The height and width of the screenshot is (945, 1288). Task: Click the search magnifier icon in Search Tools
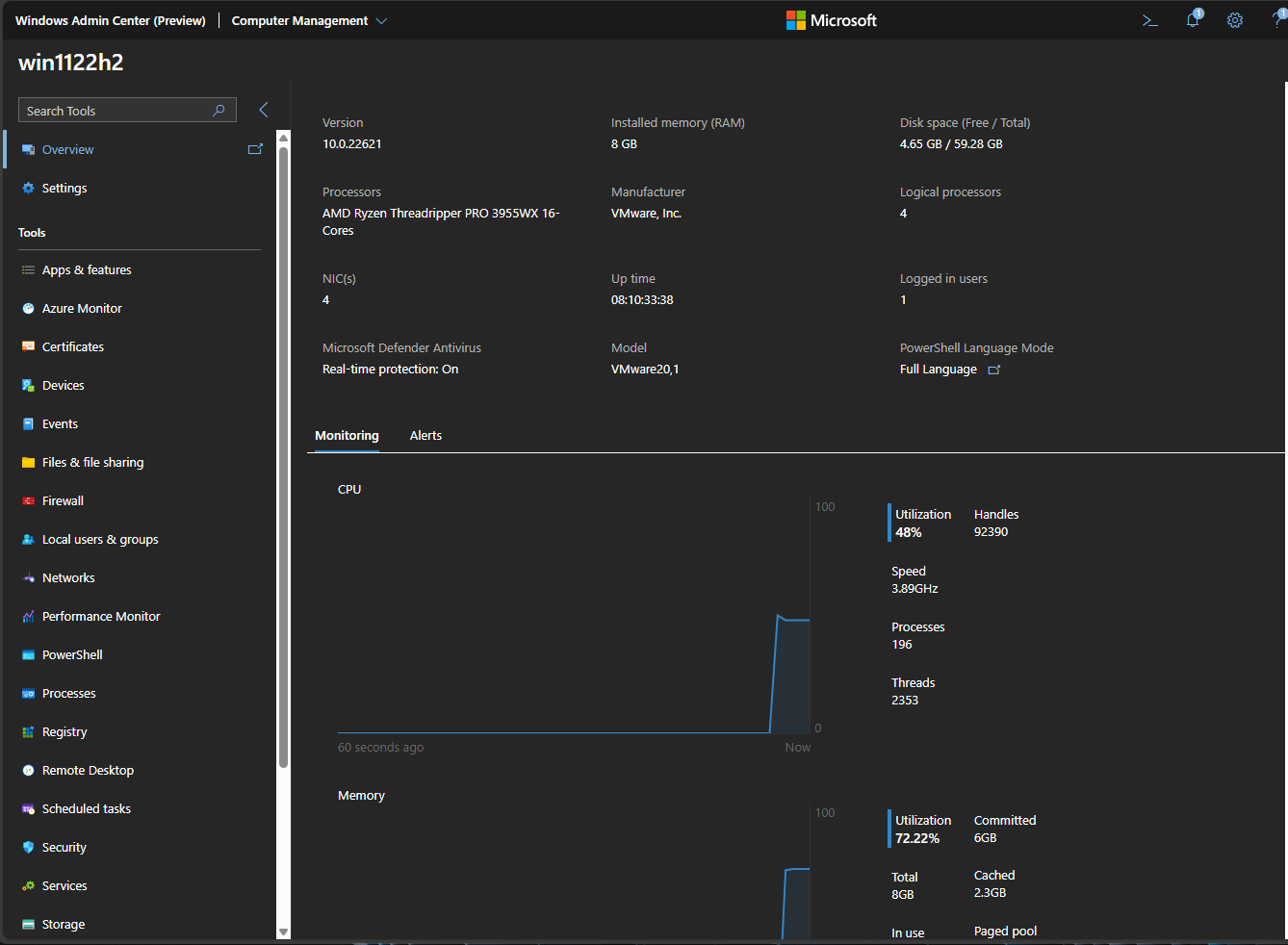tap(219, 111)
